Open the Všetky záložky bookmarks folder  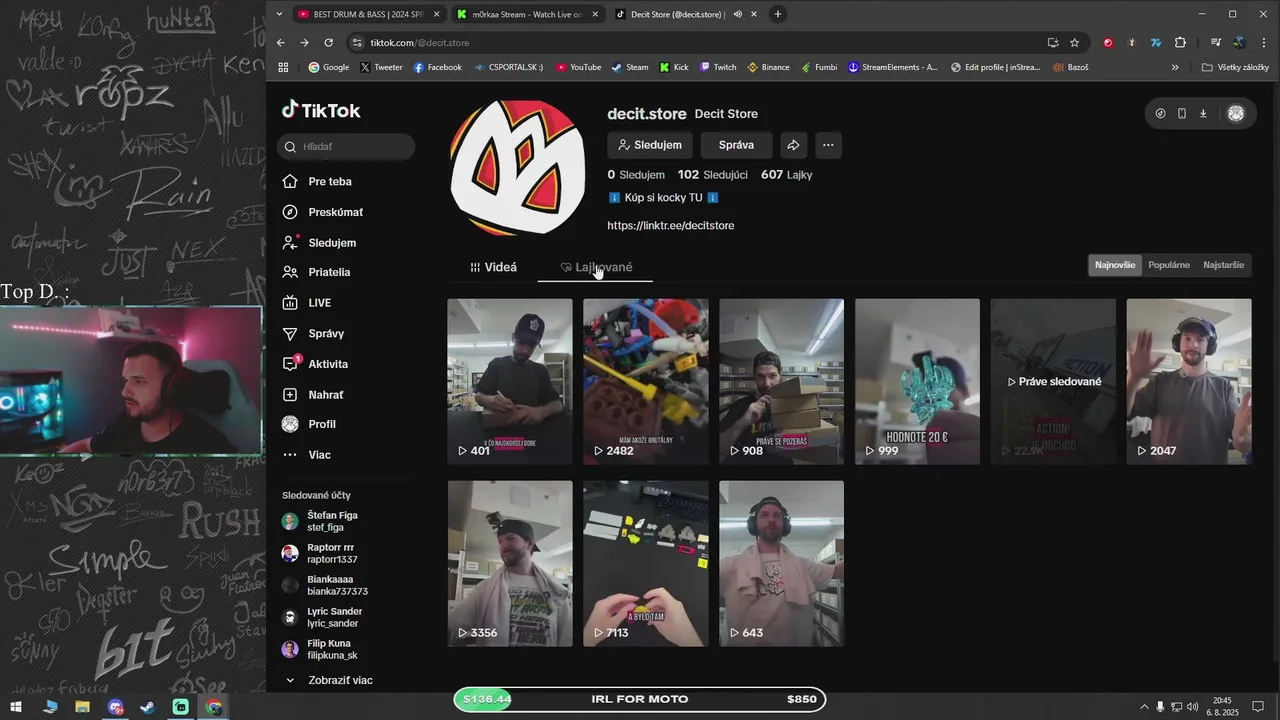click(x=1235, y=67)
